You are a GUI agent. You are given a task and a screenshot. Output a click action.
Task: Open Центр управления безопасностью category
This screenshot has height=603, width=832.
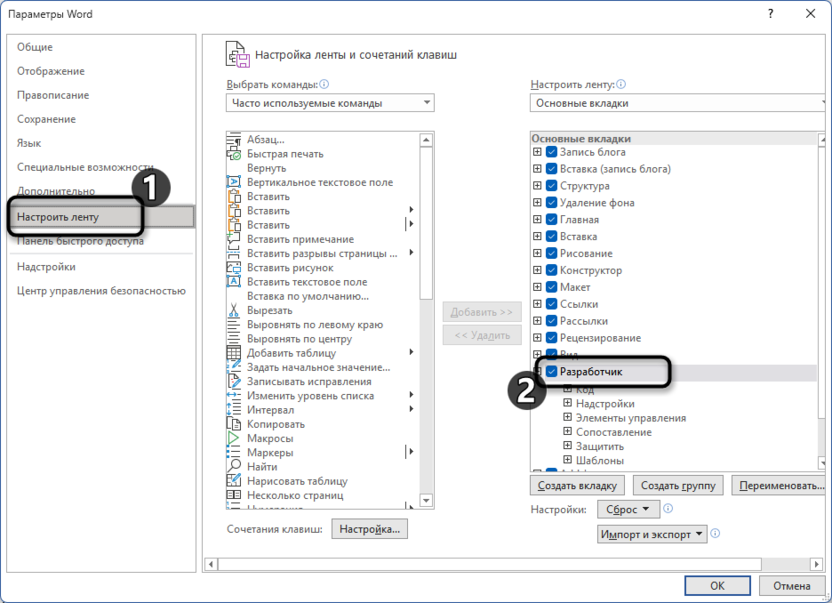click(101, 291)
